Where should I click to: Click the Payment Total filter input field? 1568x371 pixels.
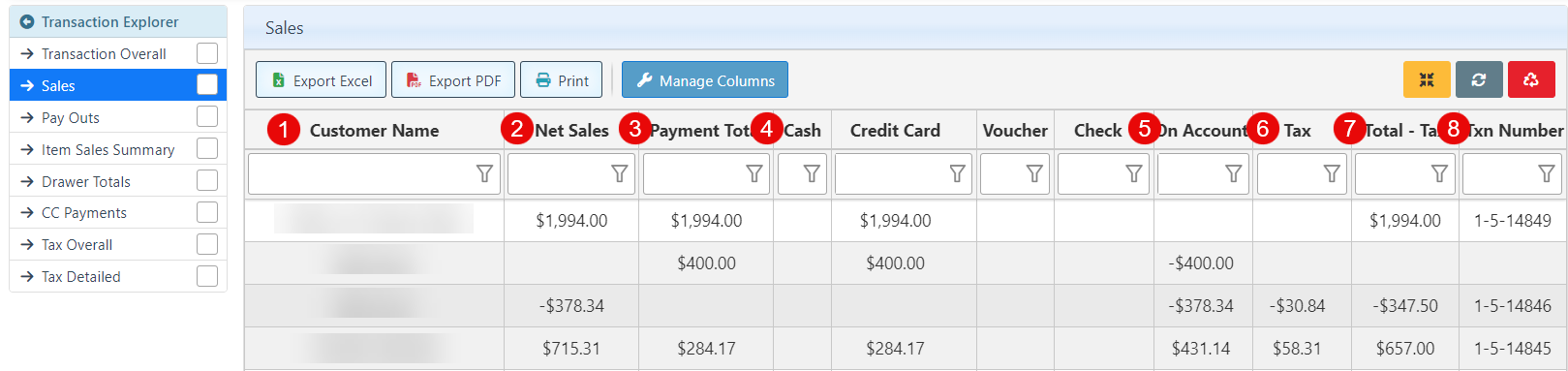(706, 173)
